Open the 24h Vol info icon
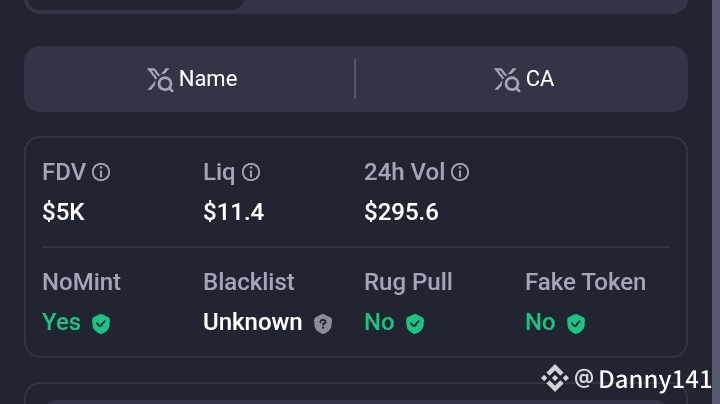 (x=460, y=172)
